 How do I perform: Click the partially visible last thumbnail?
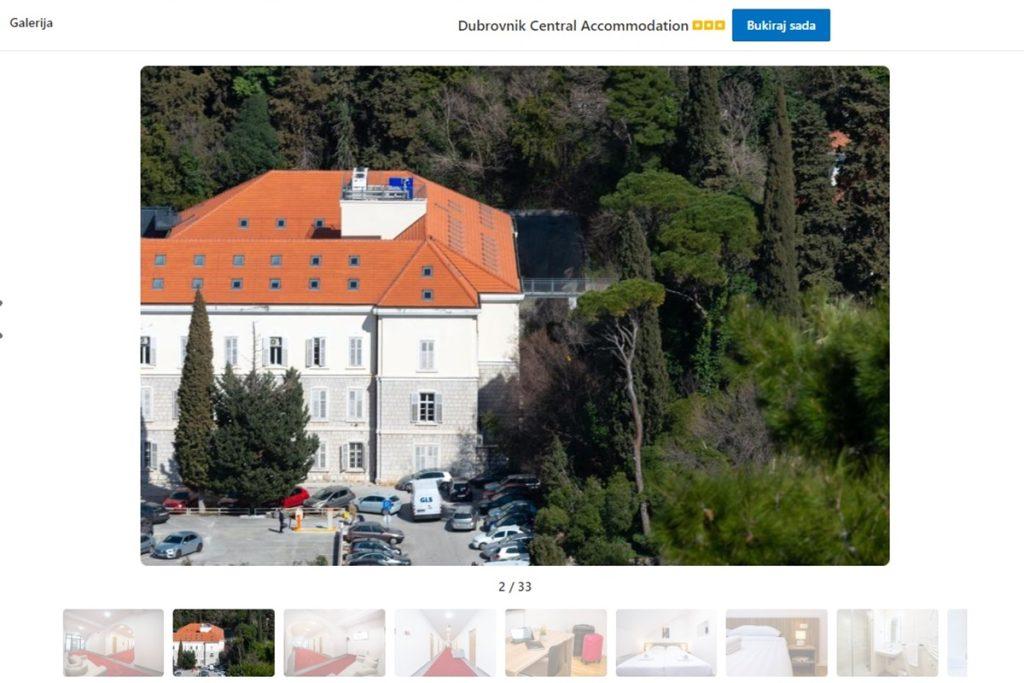(x=957, y=643)
